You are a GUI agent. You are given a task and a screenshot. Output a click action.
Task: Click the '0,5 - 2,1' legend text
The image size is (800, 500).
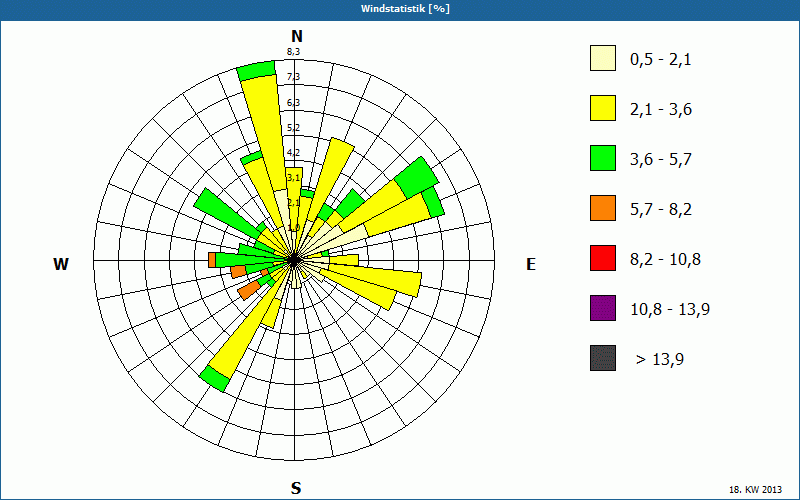661,60
